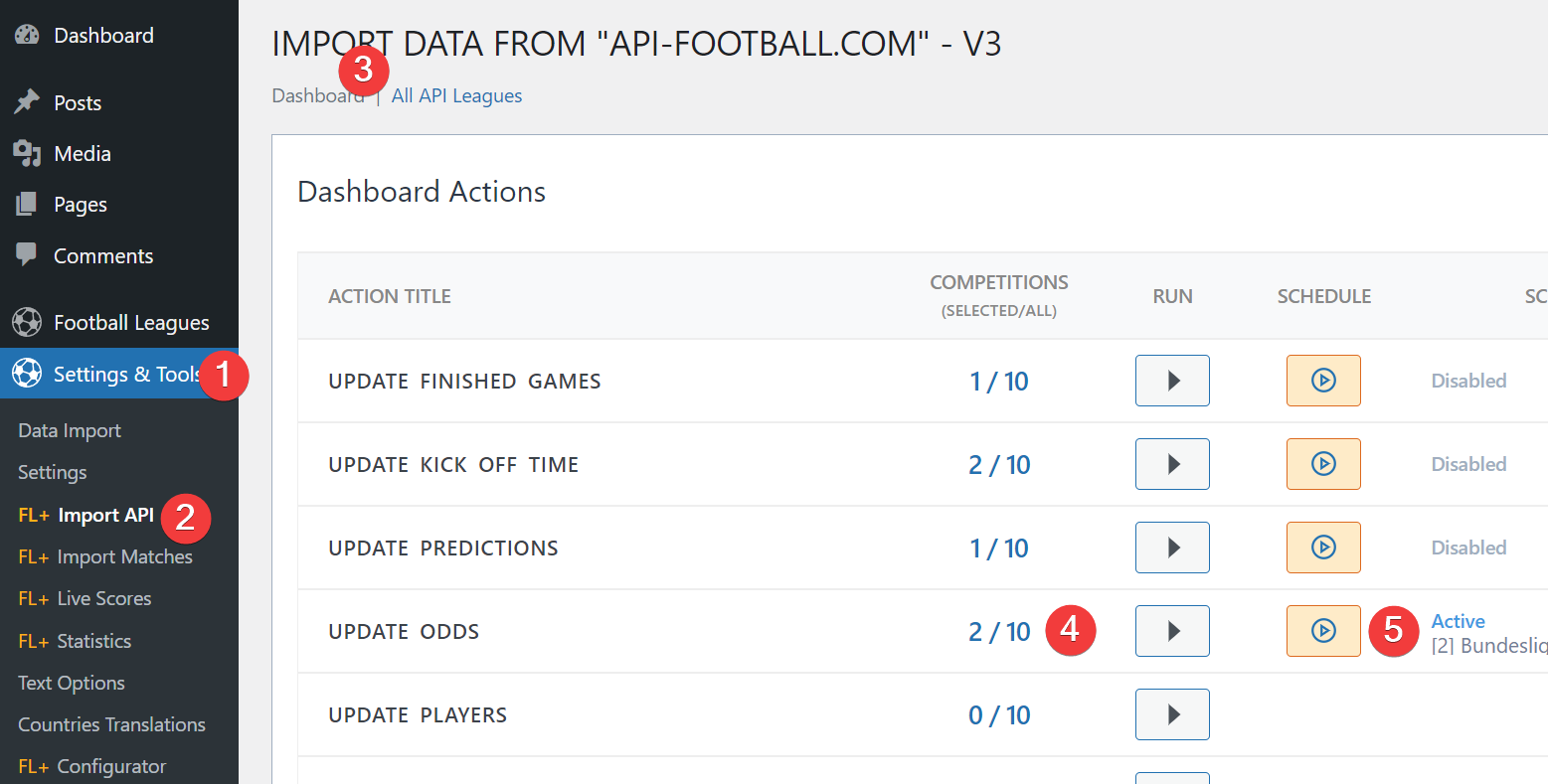Viewport: 1548px width, 784px height.
Task: Schedule the Update Kick Off Time action
Action: 1323,464
